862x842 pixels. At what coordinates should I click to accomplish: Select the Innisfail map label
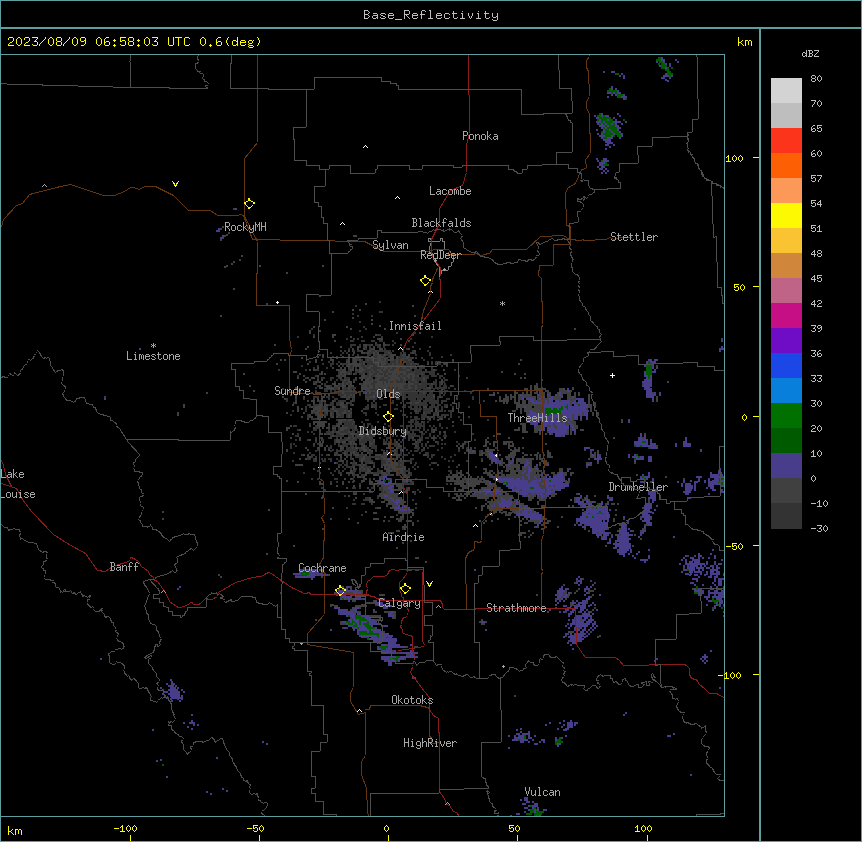point(415,326)
